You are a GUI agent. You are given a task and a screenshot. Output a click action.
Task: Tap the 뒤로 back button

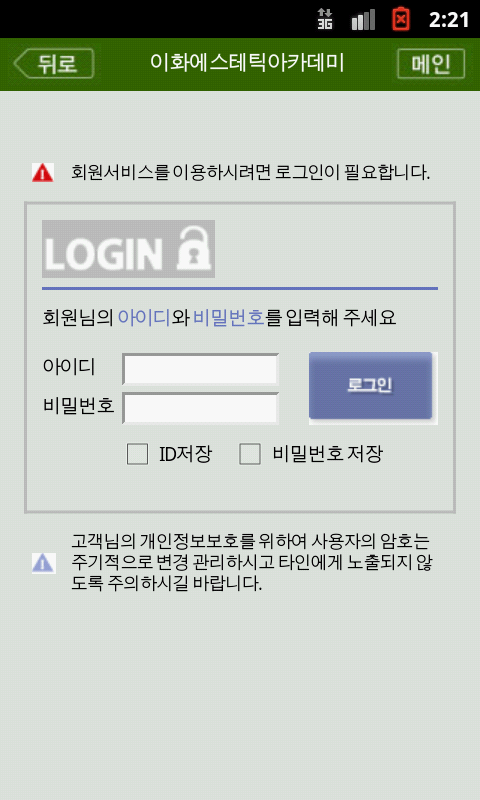pos(54,64)
